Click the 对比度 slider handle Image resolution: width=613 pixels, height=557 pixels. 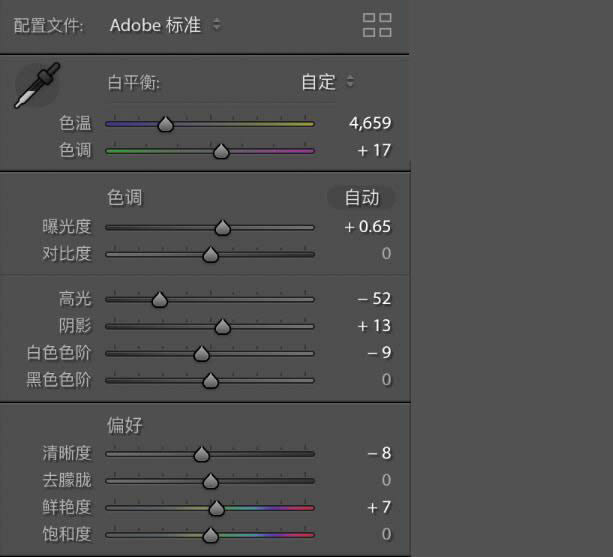coord(210,255)
